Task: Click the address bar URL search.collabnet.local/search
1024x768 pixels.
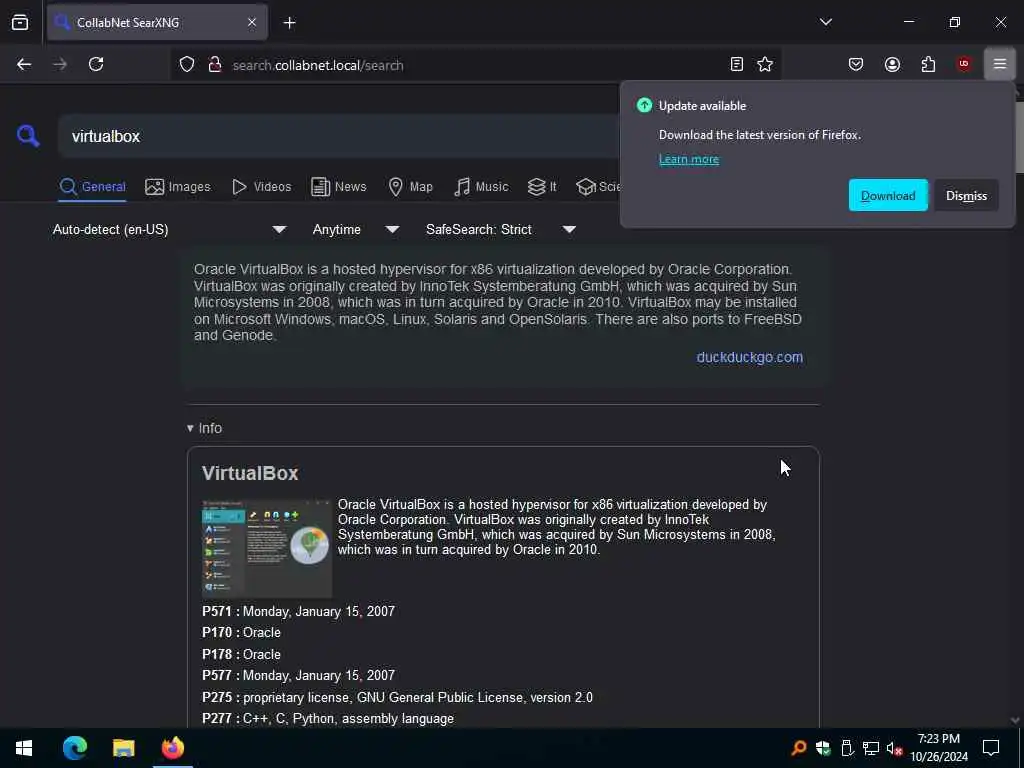Action: [x=318, y=65]
